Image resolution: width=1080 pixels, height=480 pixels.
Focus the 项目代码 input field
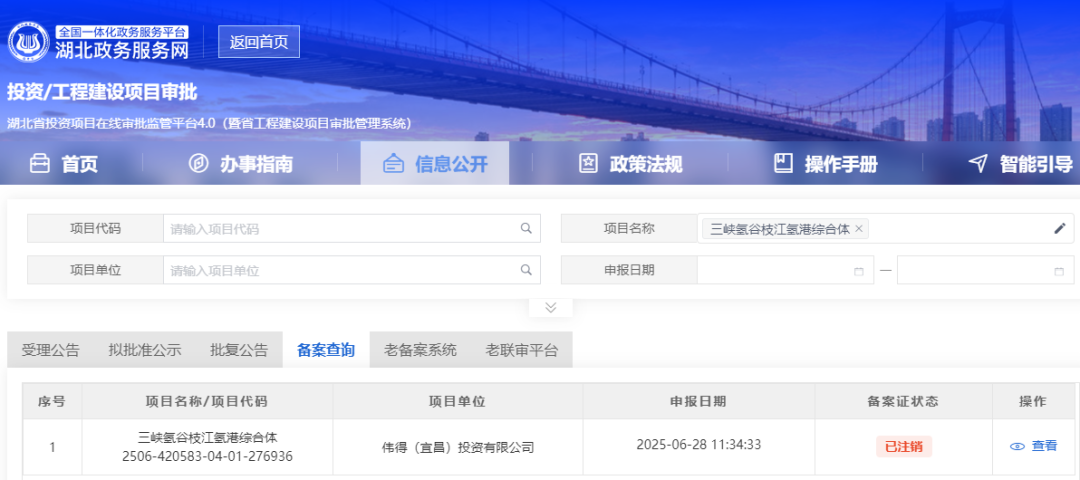(352, 229)
